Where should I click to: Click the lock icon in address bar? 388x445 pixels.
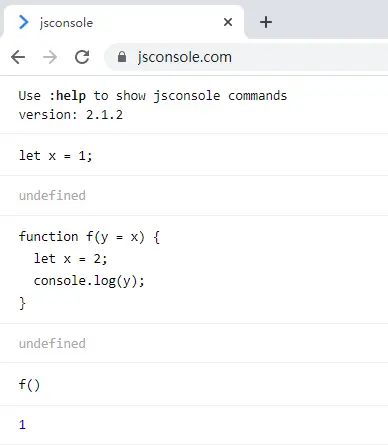[122, 57]
